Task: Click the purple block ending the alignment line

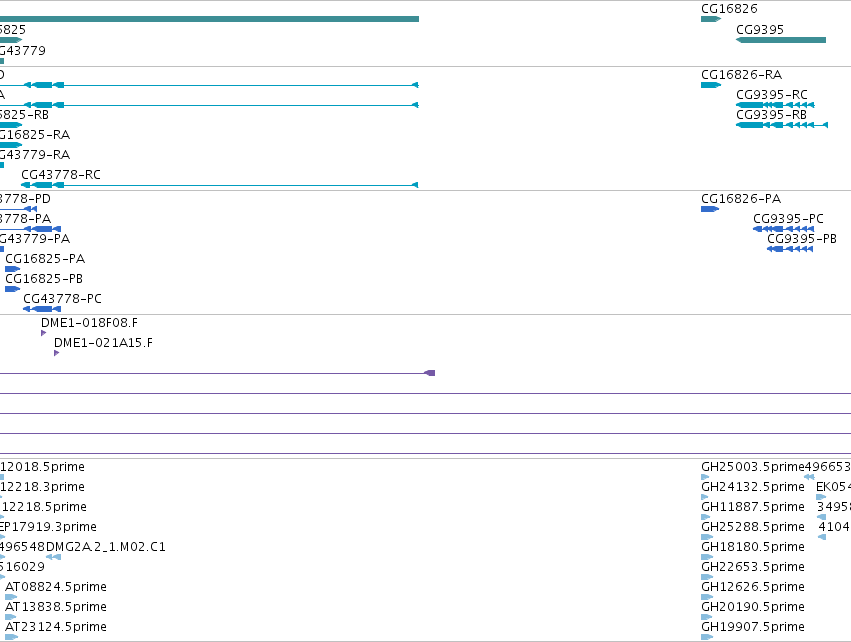Action: click(x=430, y=373)
